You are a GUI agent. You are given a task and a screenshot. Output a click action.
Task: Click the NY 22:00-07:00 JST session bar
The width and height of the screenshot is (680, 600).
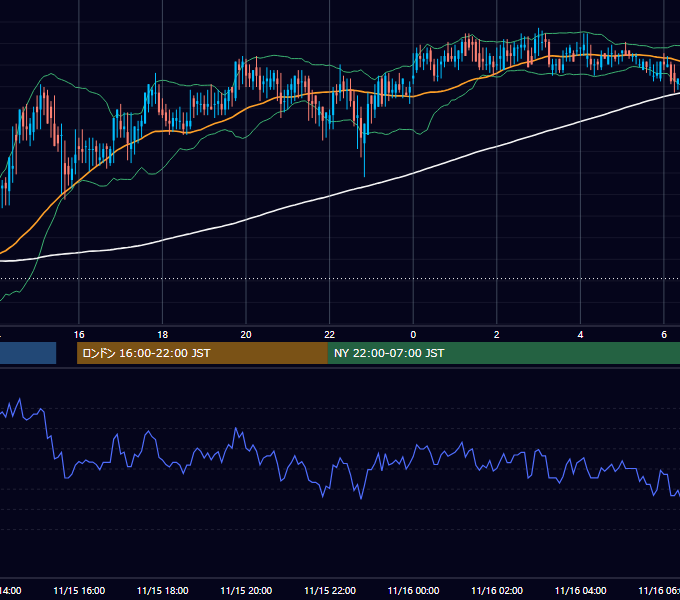(x=503, y=353)
